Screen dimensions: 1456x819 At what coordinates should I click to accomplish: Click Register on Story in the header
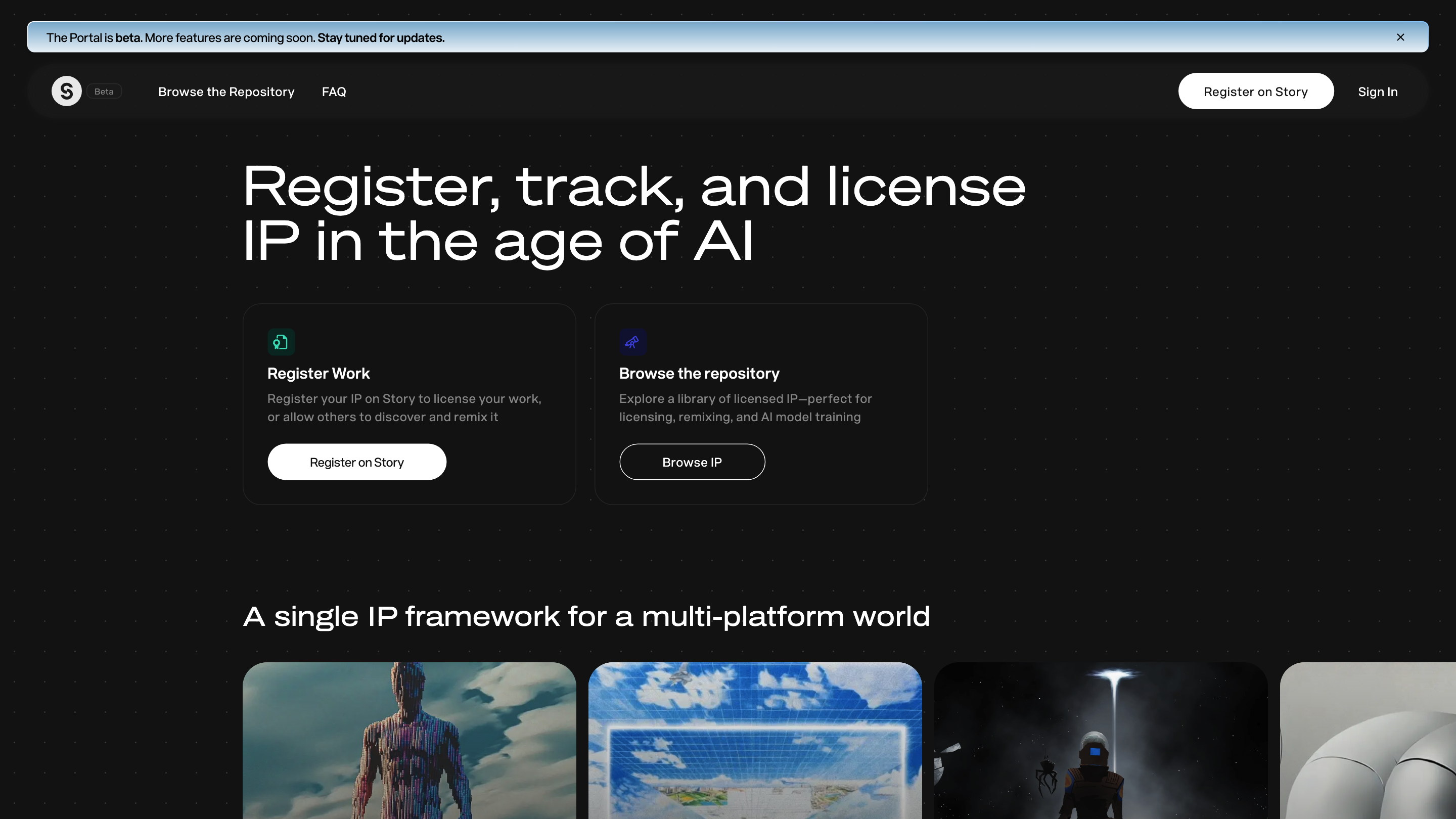[x=1255, y=91]
